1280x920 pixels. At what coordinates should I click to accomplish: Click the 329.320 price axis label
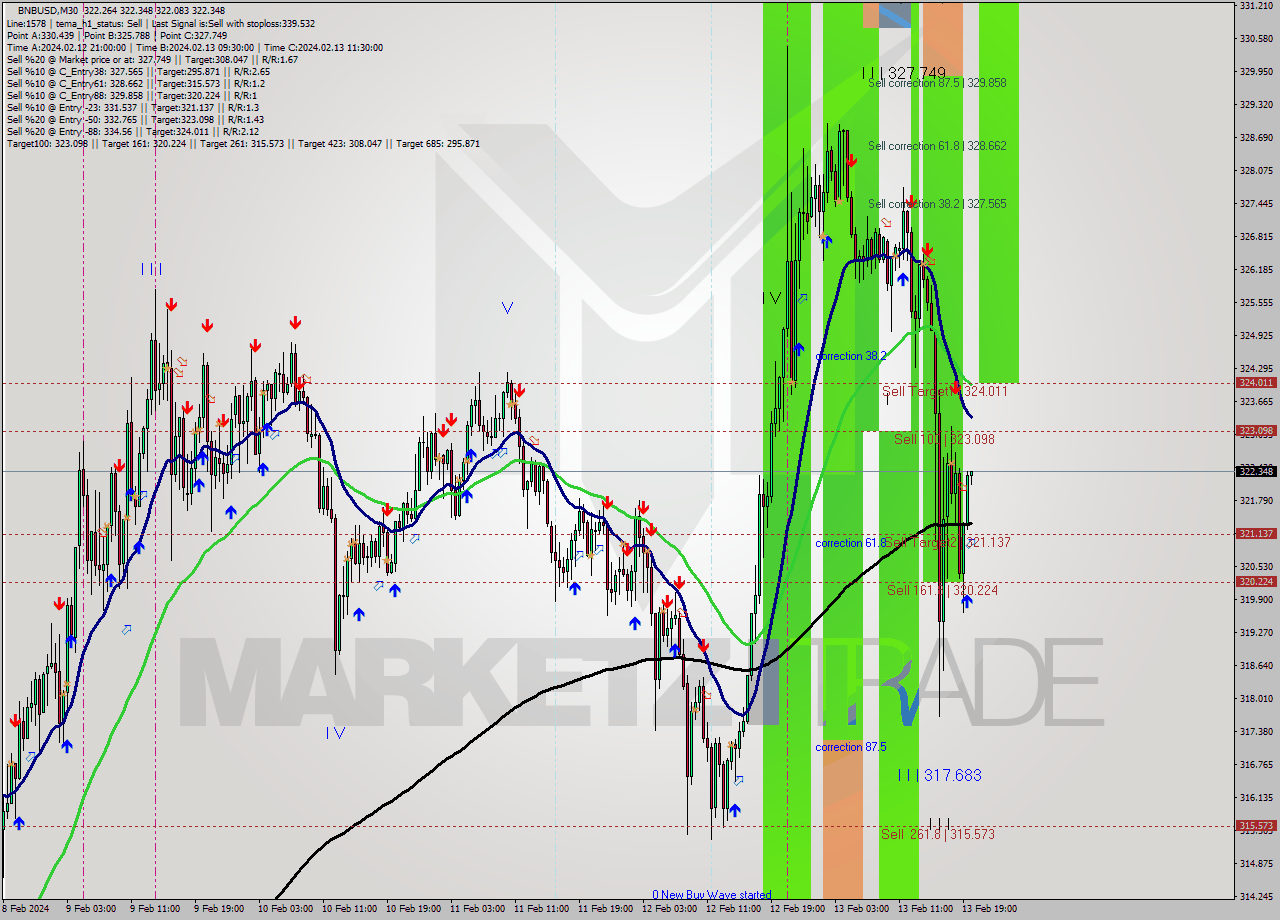click(x=1256, y=105)
